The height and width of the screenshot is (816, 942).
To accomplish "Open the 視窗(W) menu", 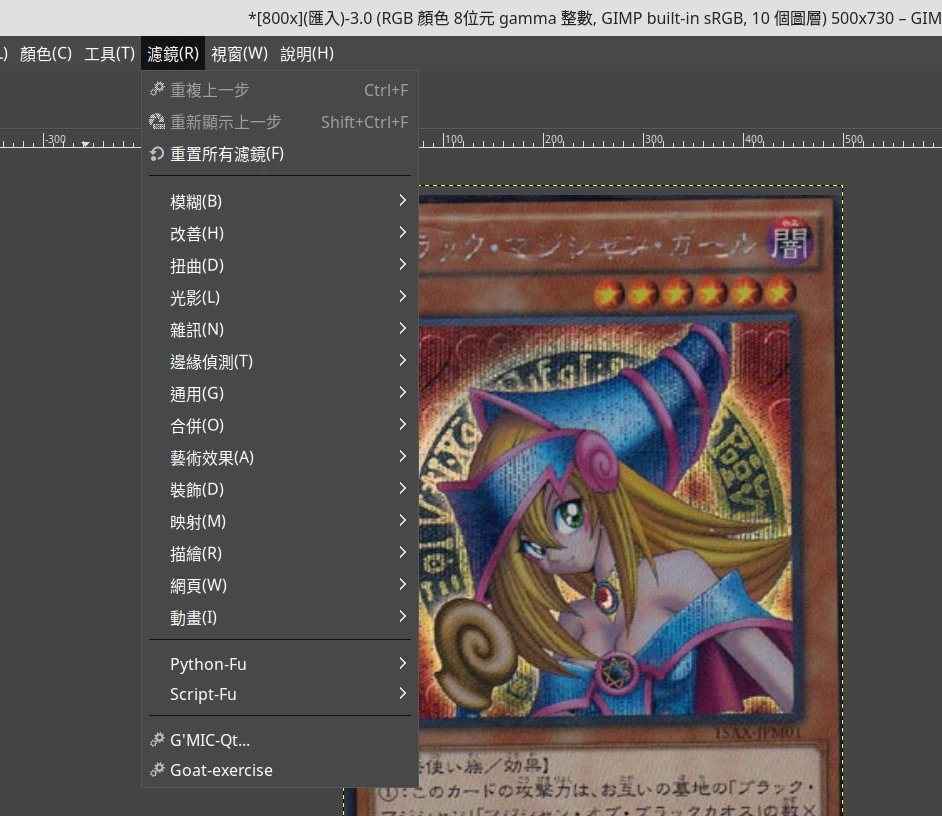I will click(239, 54).
